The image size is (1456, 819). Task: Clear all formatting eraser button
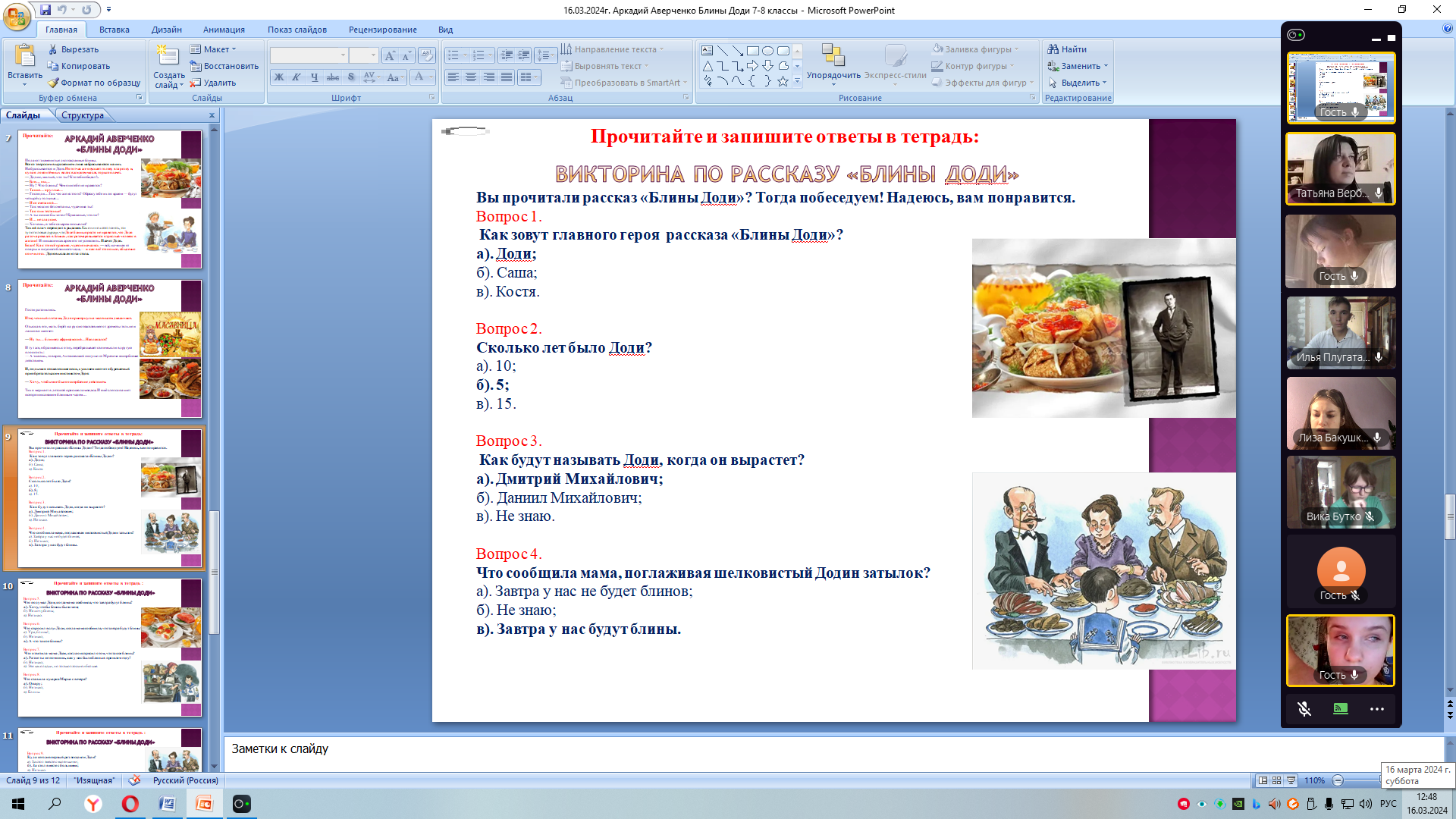427,55
